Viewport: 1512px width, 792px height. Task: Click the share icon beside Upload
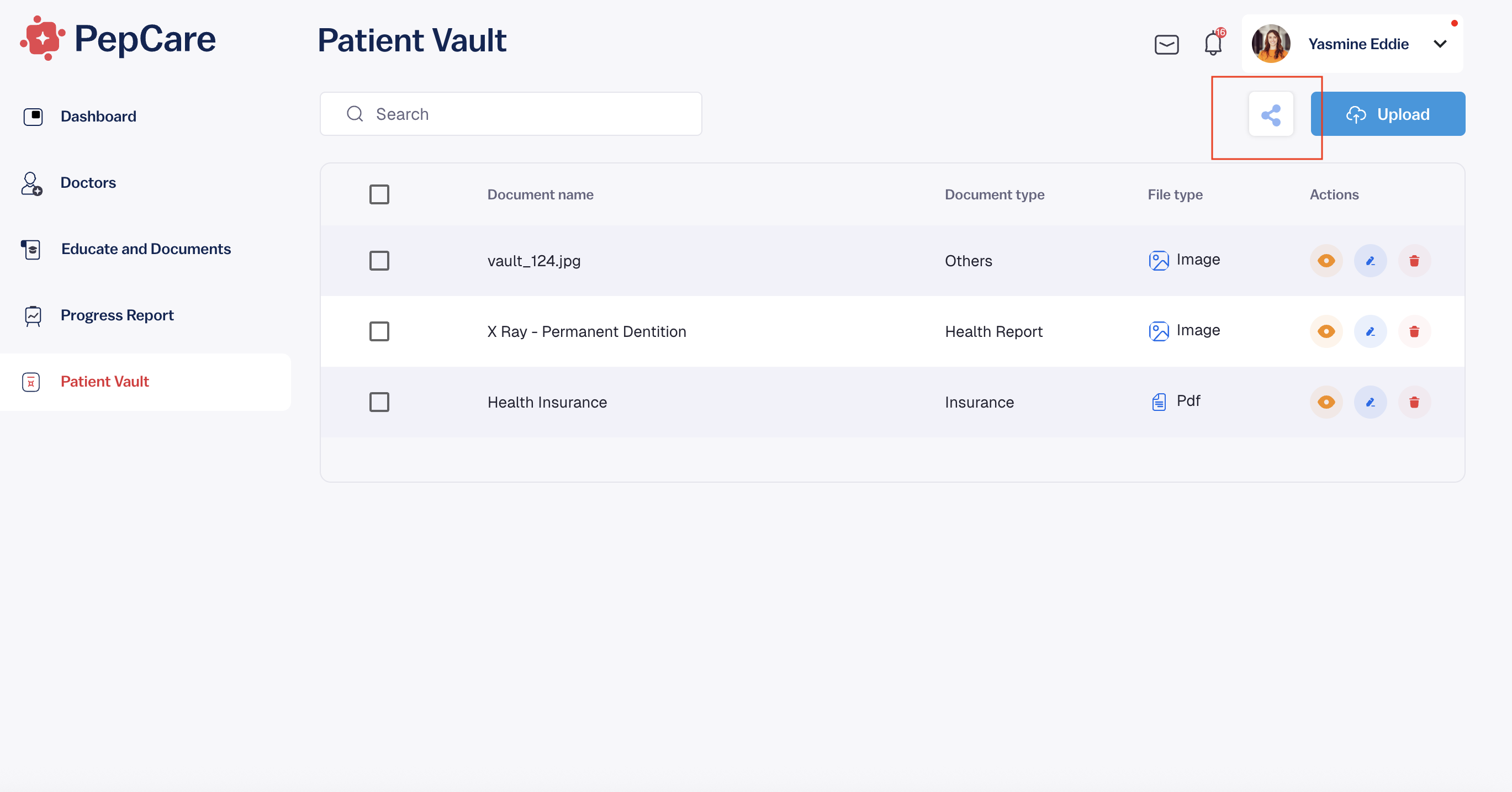point(1271,114)
